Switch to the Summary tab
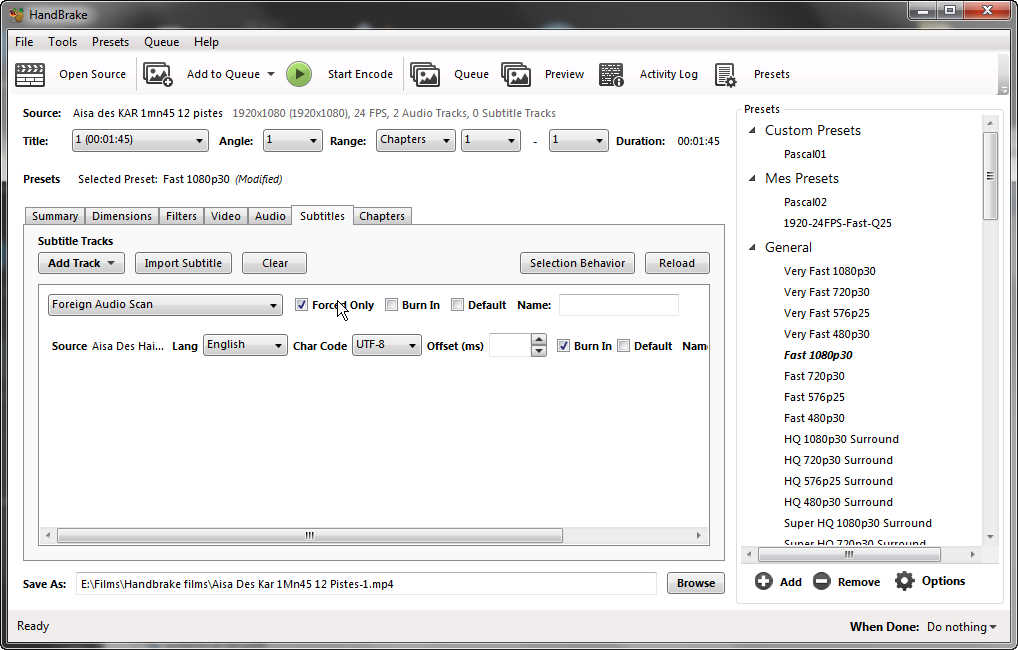1018x650 pixels. pos(55,216)
